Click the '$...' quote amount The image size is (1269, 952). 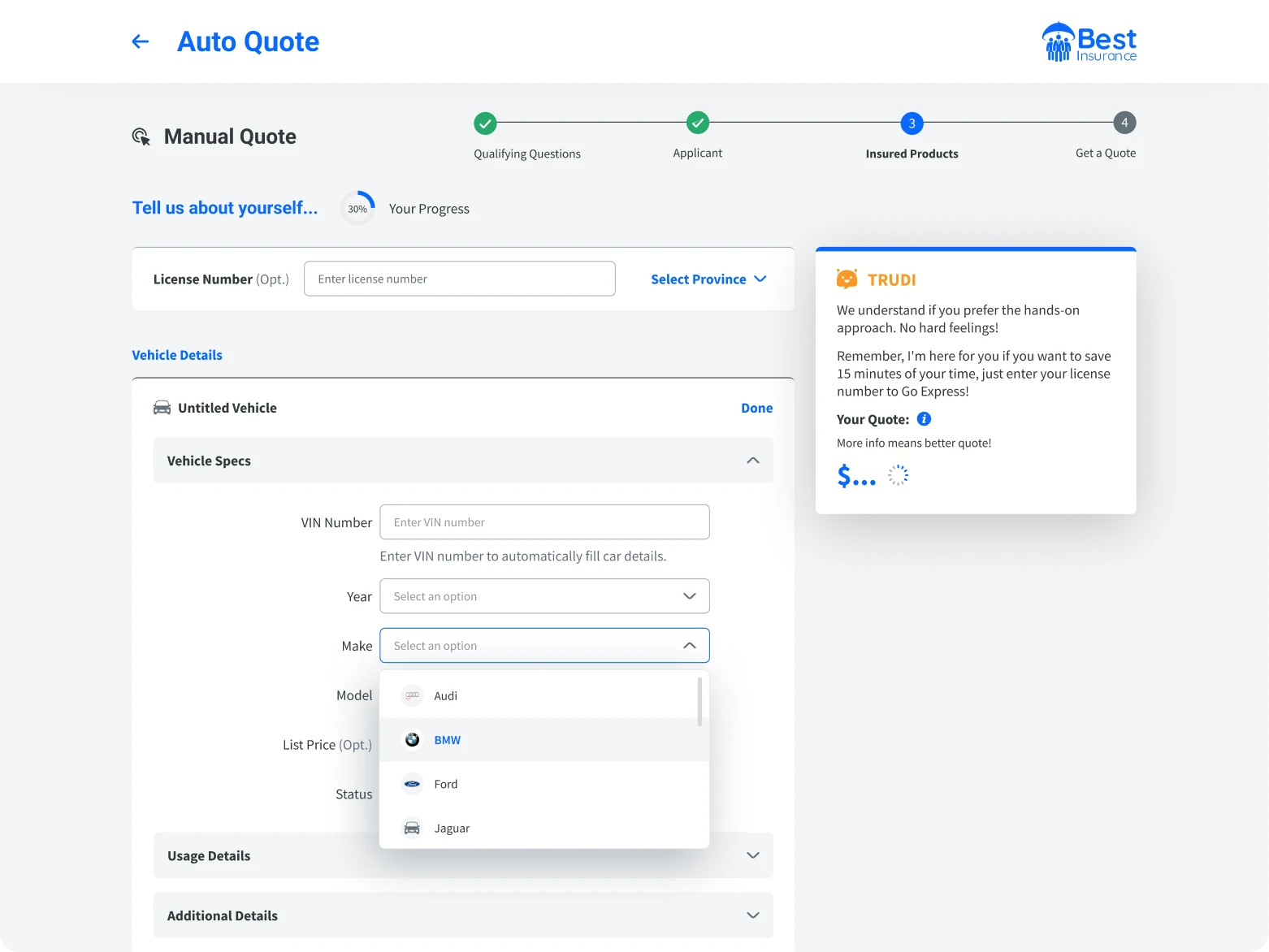tap(856, 475)
